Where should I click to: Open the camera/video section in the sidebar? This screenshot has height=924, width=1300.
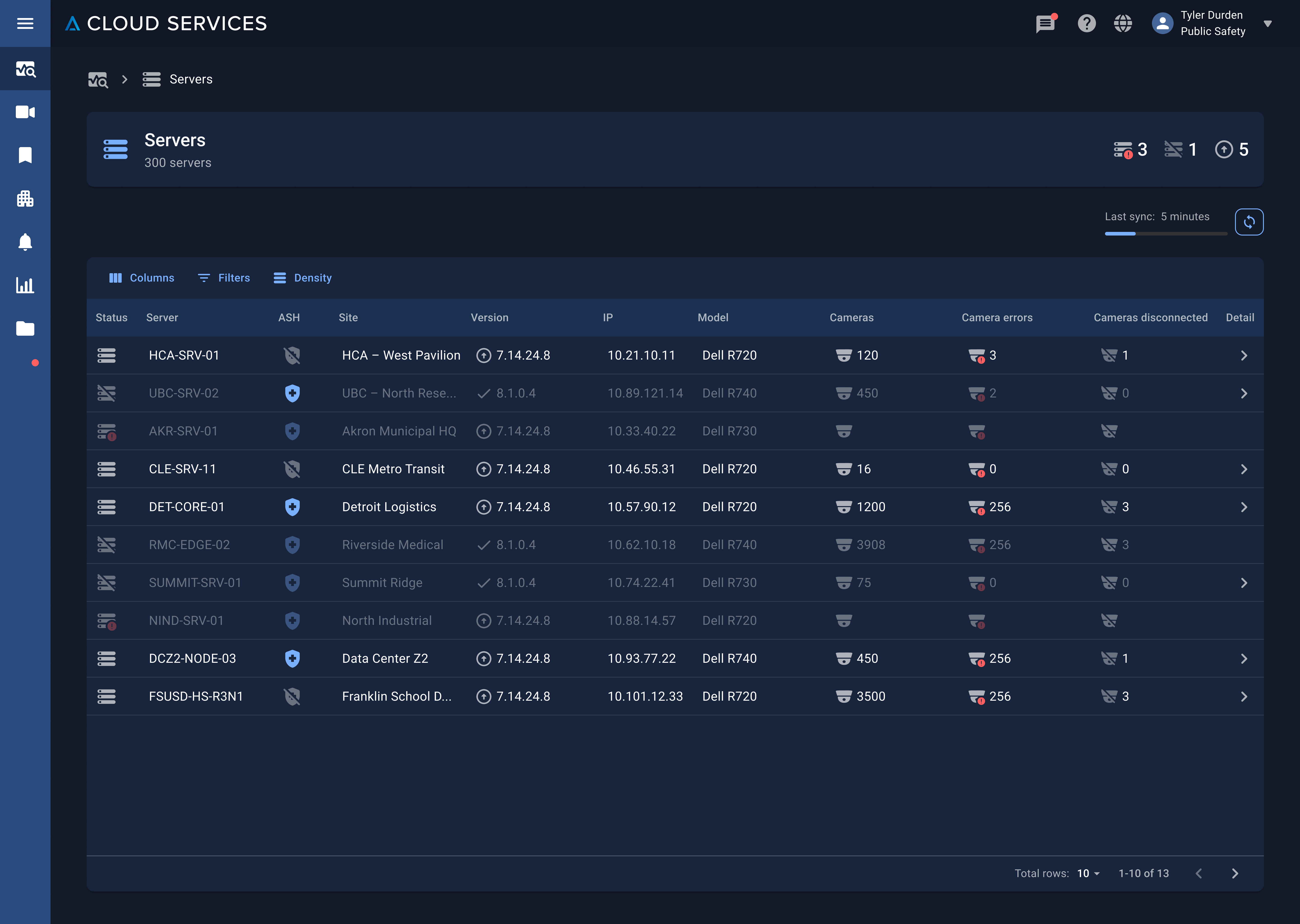point(25,112)
